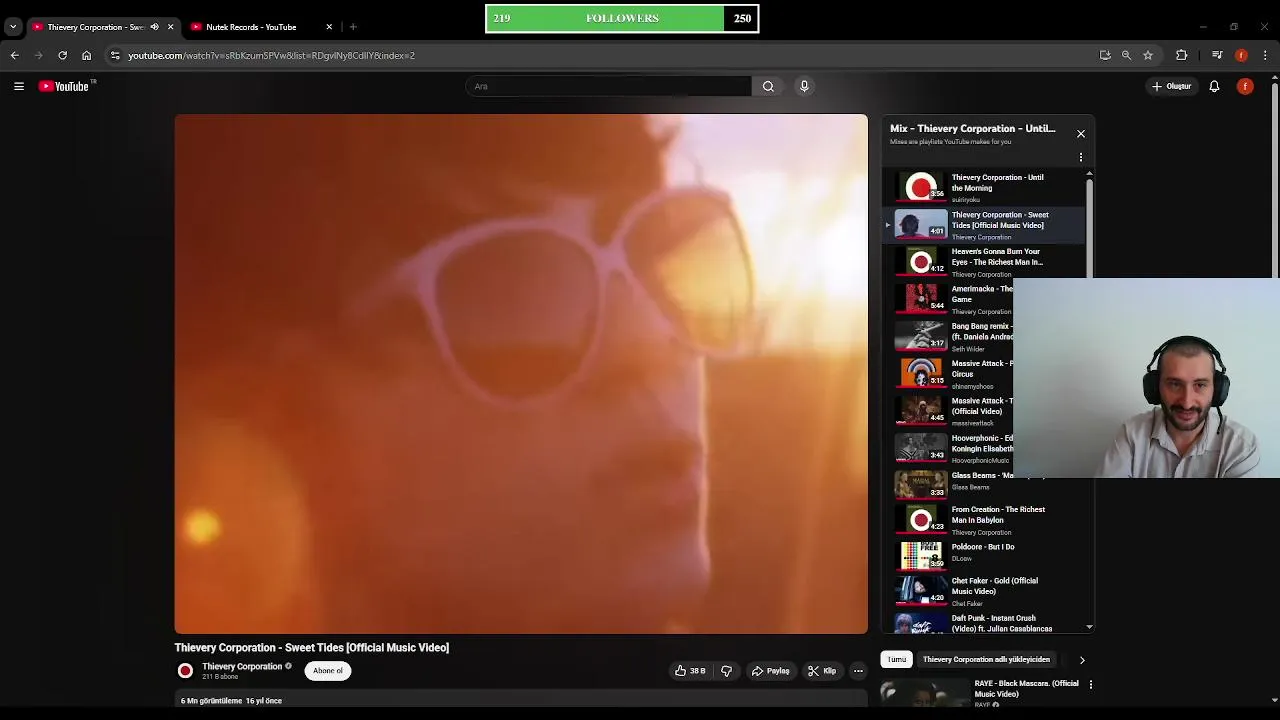
Task: Subscribe using the Abone ol button
Action: click(x=328, y=671)
